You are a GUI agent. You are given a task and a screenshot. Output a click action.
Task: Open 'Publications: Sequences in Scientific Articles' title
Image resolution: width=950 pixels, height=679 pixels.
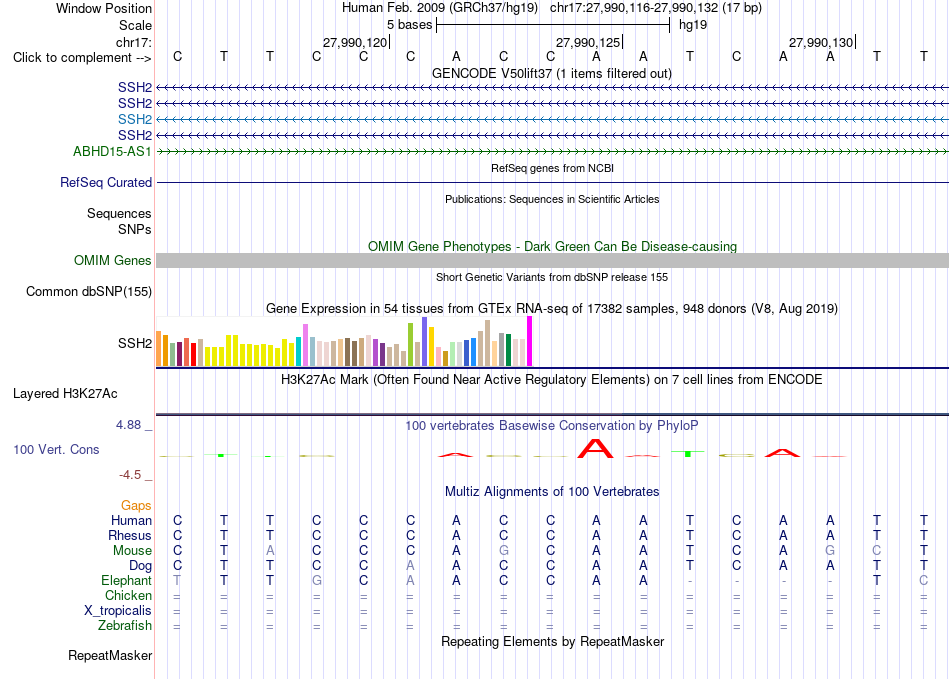[x=552, y=199]
